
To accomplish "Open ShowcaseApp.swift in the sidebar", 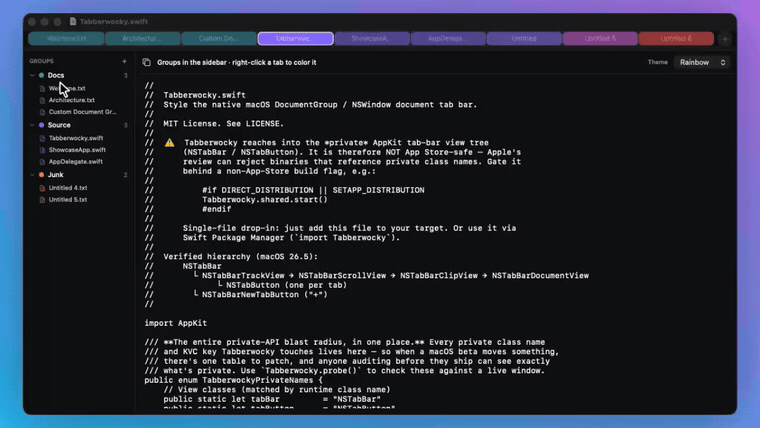I will [x=77, y=150].
